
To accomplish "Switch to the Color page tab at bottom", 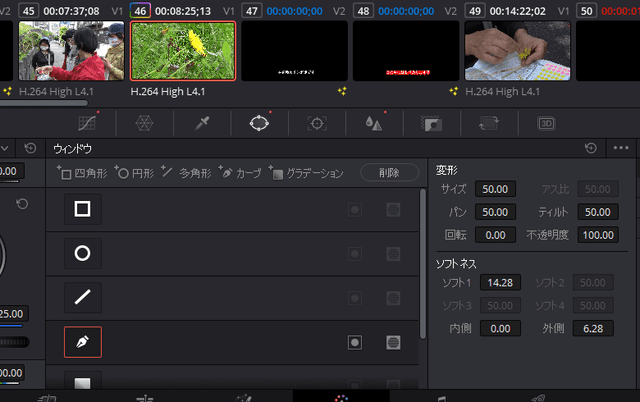I will point(341,398).
